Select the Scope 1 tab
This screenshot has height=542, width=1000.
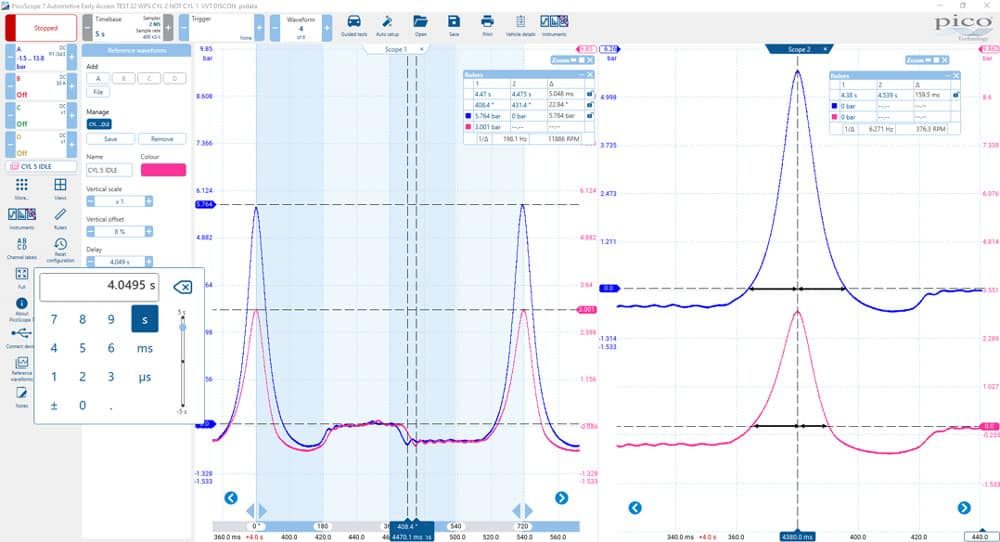(395, 49)
